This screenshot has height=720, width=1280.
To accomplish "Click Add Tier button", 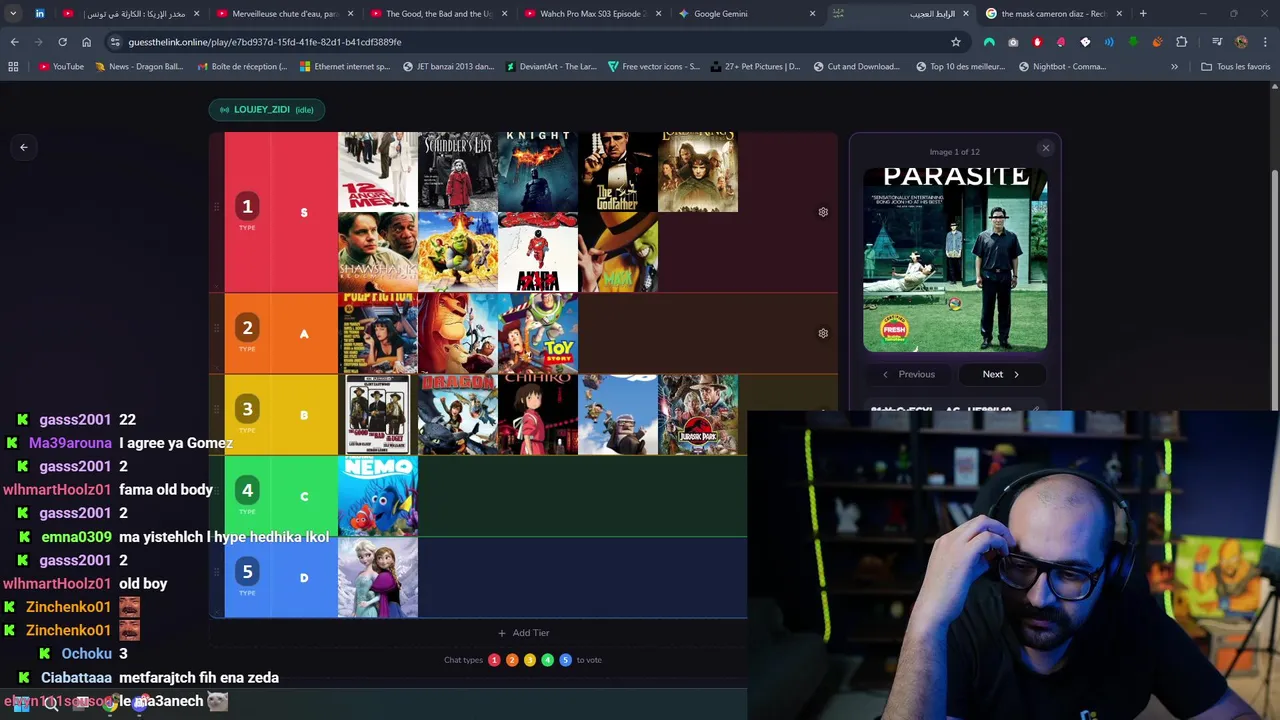I will point(524,633).
